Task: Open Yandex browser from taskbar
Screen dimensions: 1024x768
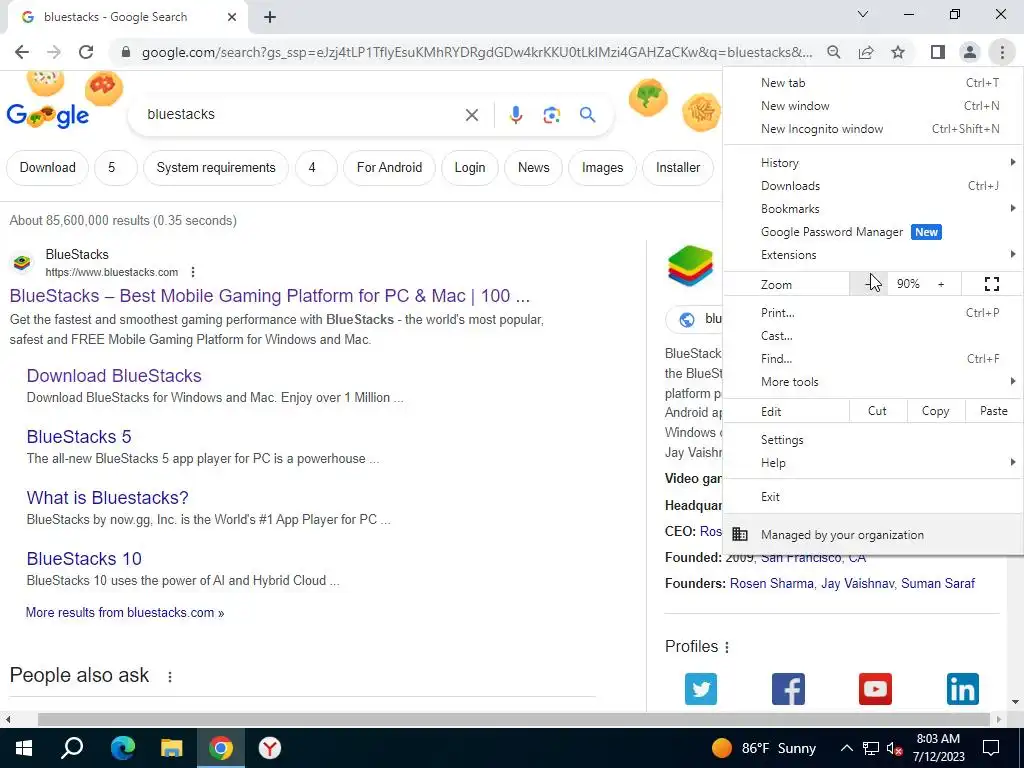Action: pyautogui.click(x=270, y=748)
